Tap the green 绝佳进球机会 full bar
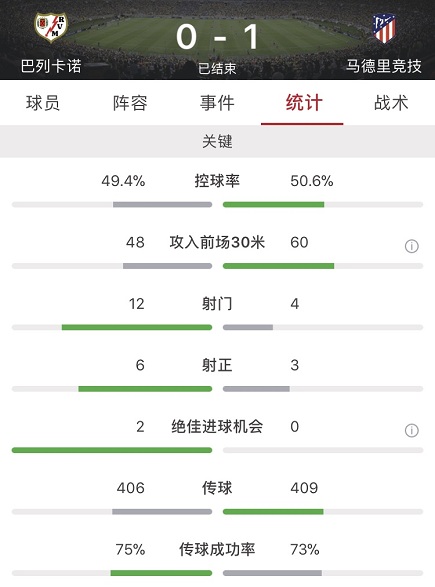 pos(112,450)
